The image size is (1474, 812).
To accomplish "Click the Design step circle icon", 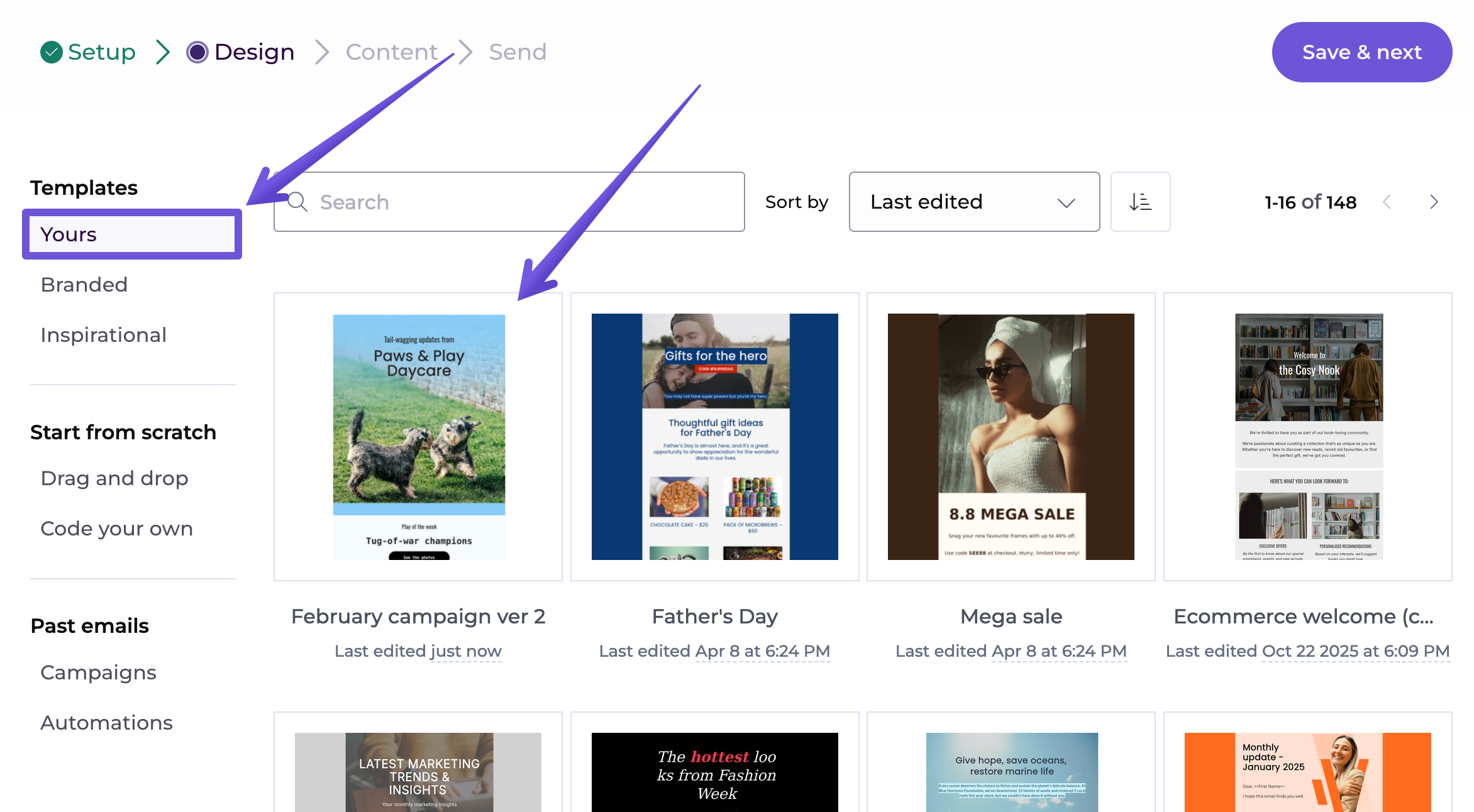I will pos(197,52).
